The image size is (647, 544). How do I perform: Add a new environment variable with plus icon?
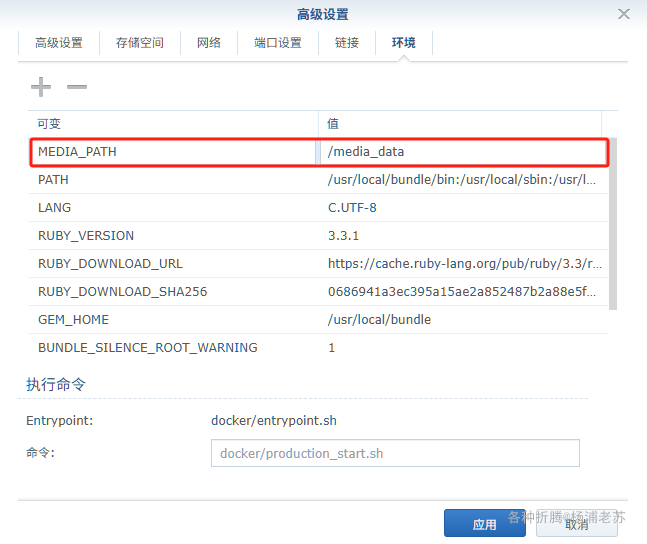click(41, 87)
